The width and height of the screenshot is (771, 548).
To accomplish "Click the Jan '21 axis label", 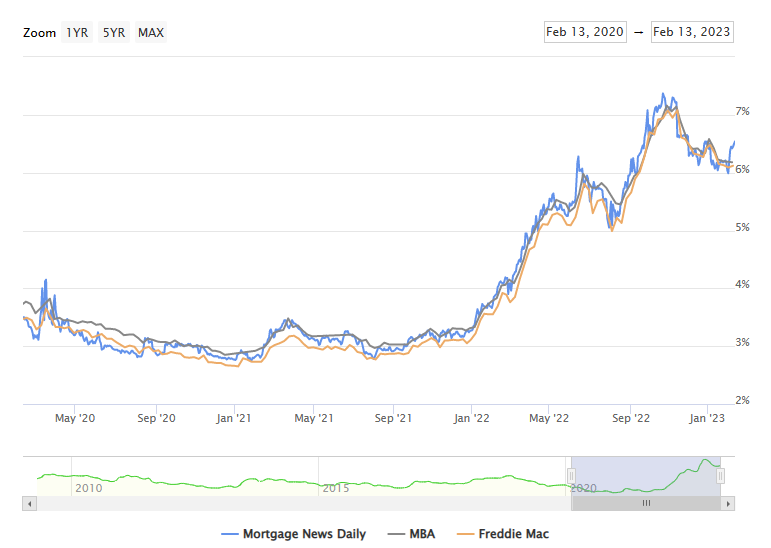I will (x=234, y=418).
